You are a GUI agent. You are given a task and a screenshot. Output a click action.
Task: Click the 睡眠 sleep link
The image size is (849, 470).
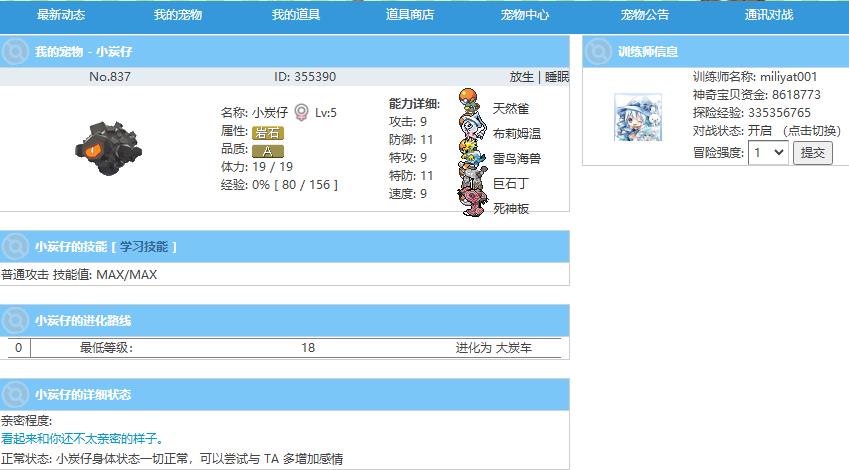556,76
